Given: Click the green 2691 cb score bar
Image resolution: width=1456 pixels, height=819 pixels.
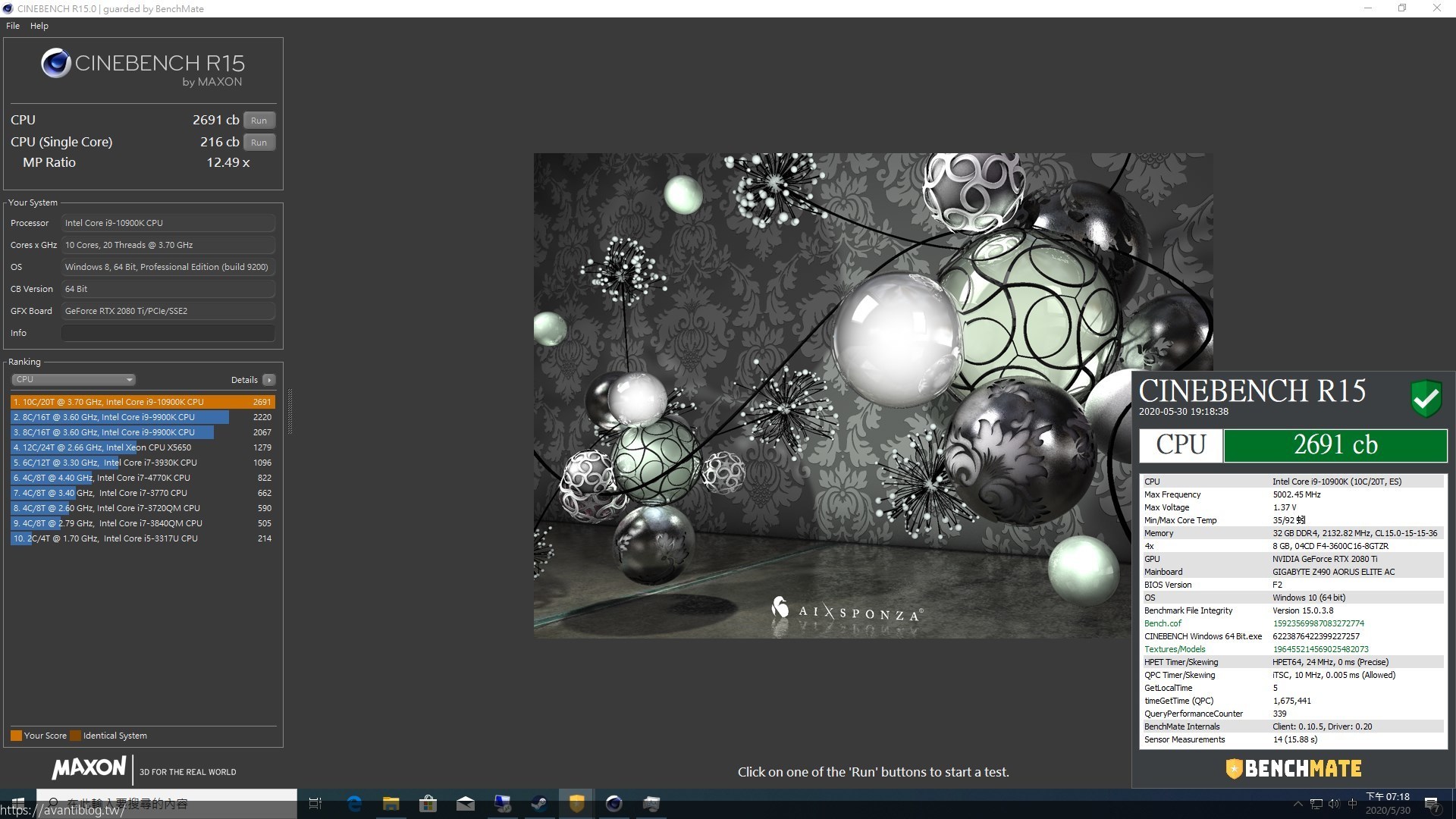Looking at the screenshot, I should coord(1335,445).
